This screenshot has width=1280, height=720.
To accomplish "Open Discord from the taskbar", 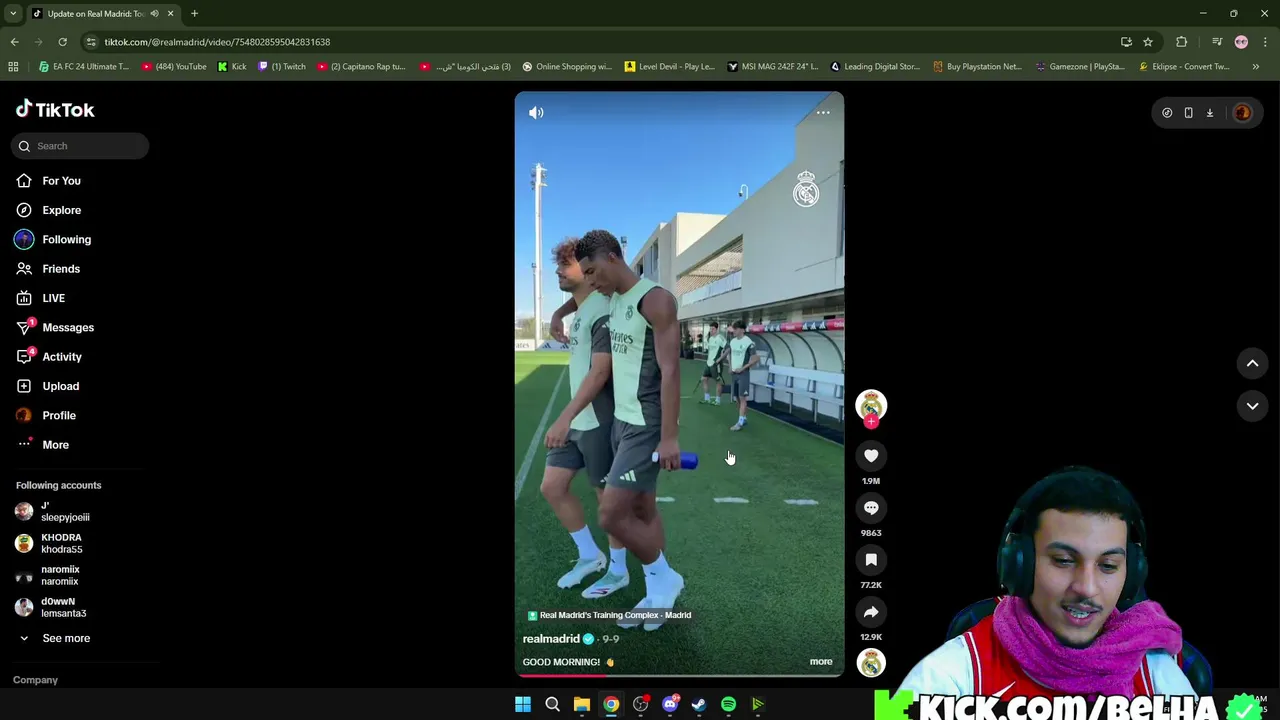I will 670,705.
